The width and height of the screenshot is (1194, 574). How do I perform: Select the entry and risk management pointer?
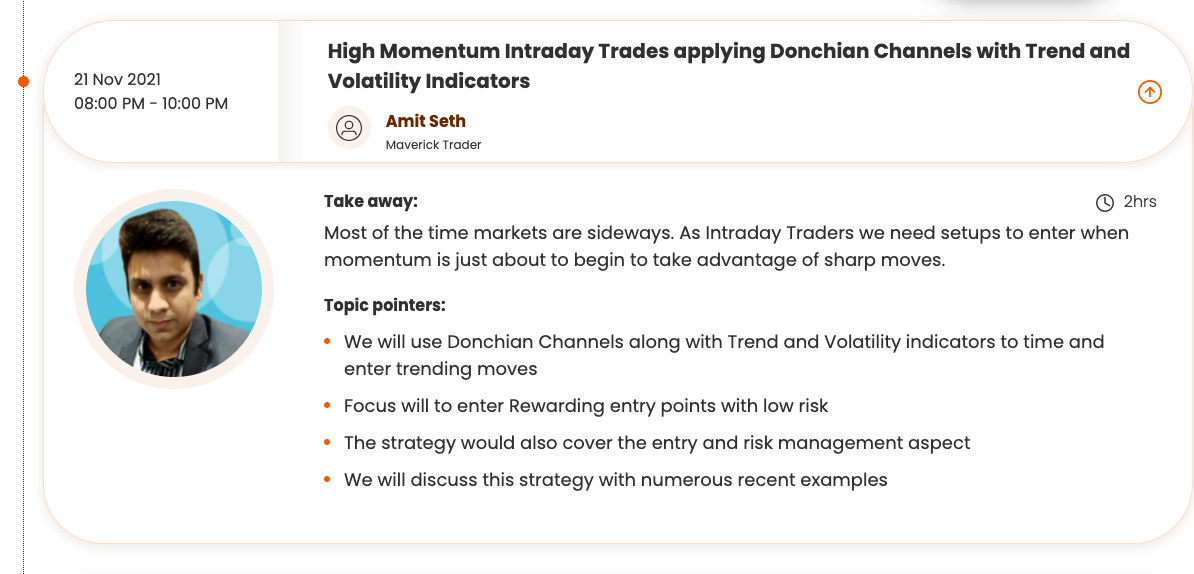click(x=657, y=443)
